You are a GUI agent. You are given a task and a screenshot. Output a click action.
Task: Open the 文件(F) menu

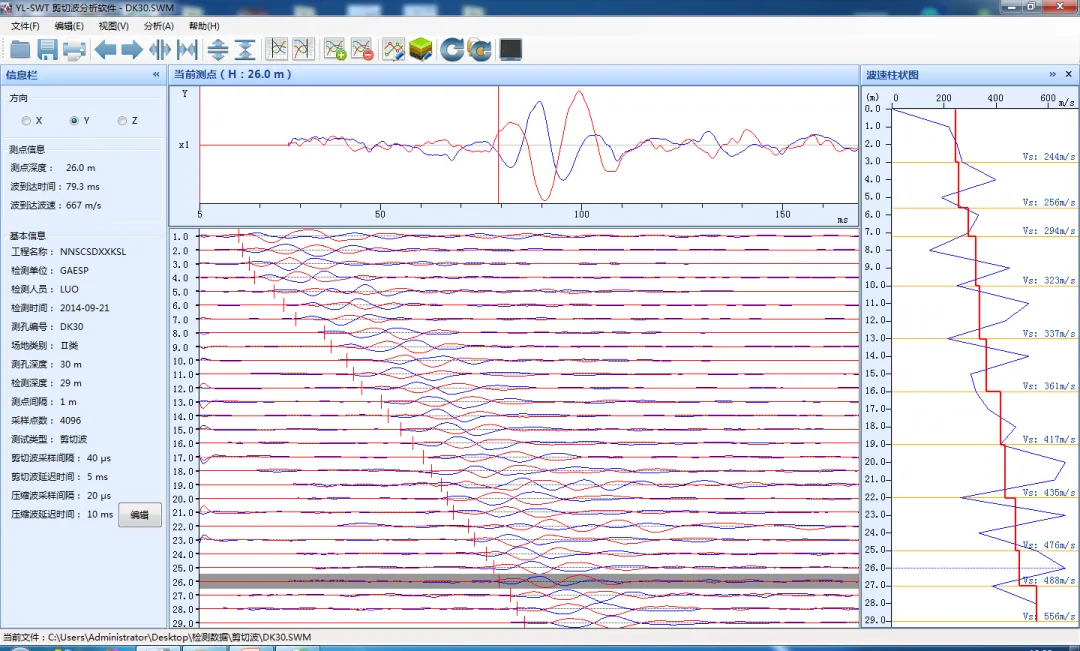click(x=25, y=26)
